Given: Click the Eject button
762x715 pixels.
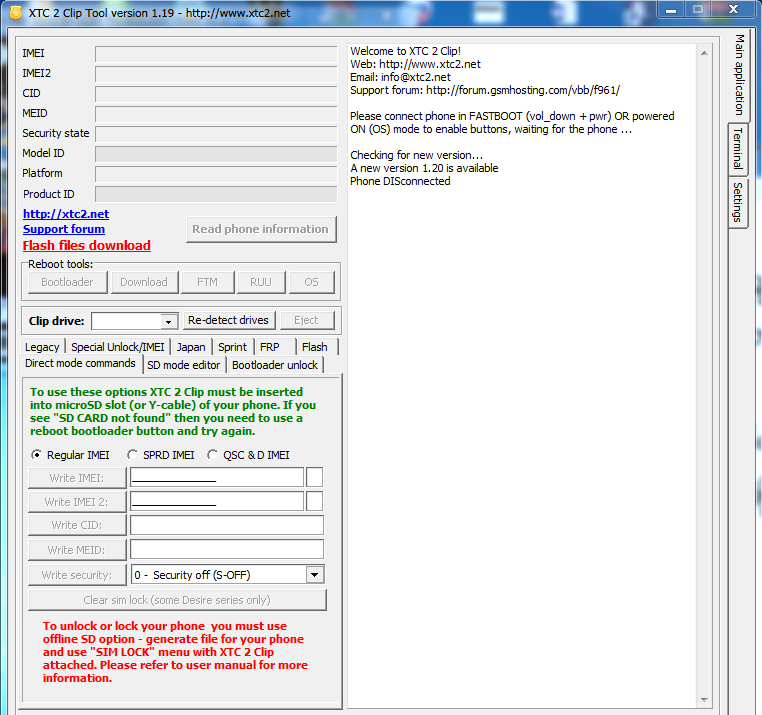Looking at the screenshot, I should [307, 320].
